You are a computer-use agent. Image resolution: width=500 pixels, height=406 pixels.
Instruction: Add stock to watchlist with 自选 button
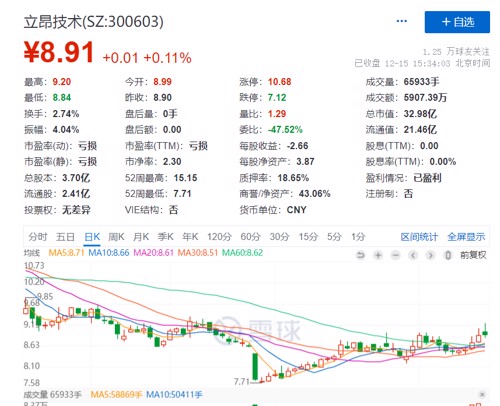pos(457,22)
